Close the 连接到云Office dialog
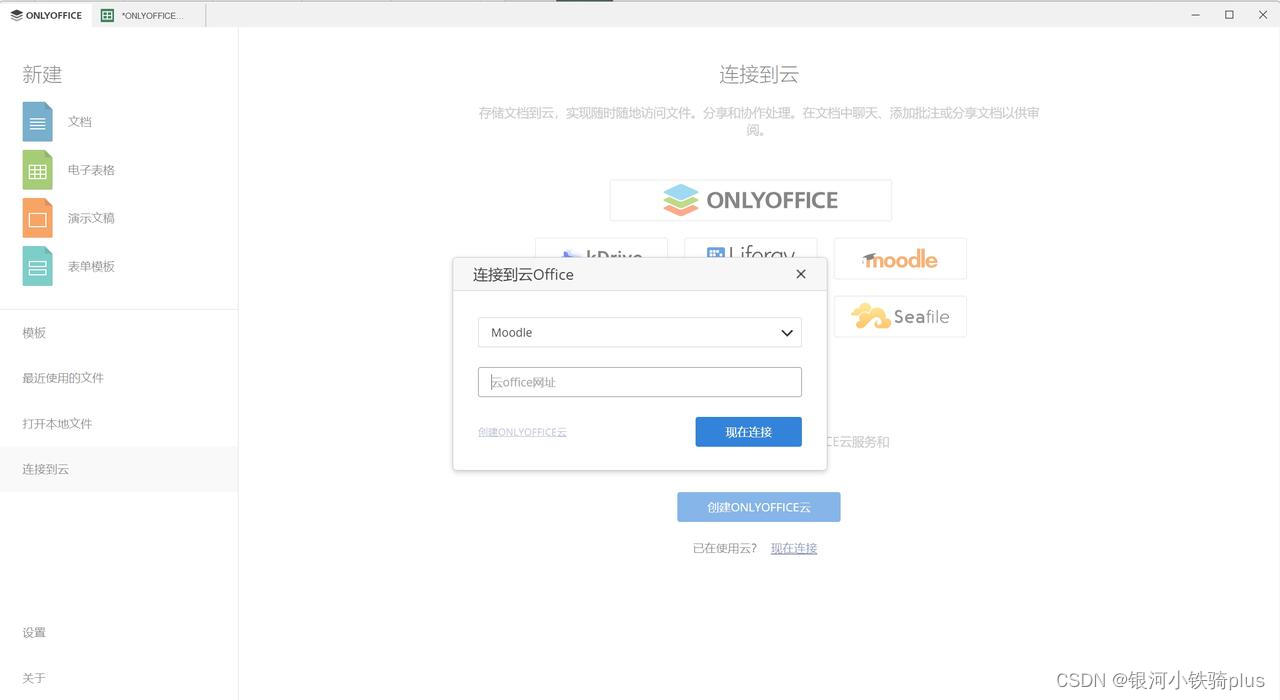1280x700 pixels. coord(800,274)
